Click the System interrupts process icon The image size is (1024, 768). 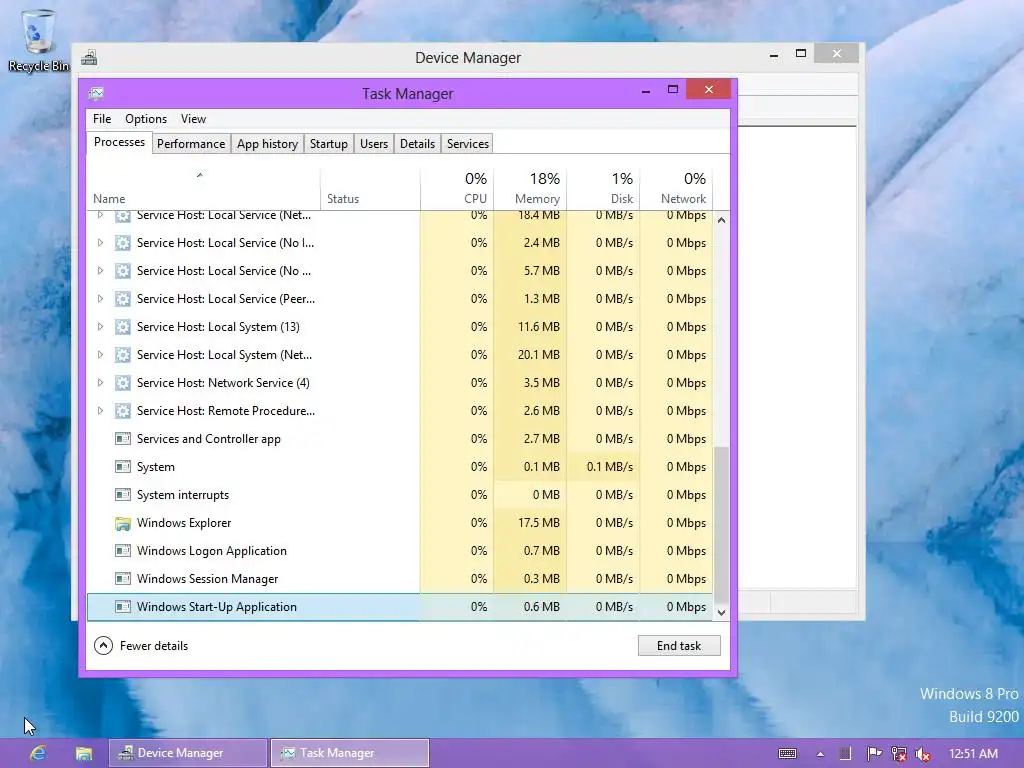pos(122,495)
